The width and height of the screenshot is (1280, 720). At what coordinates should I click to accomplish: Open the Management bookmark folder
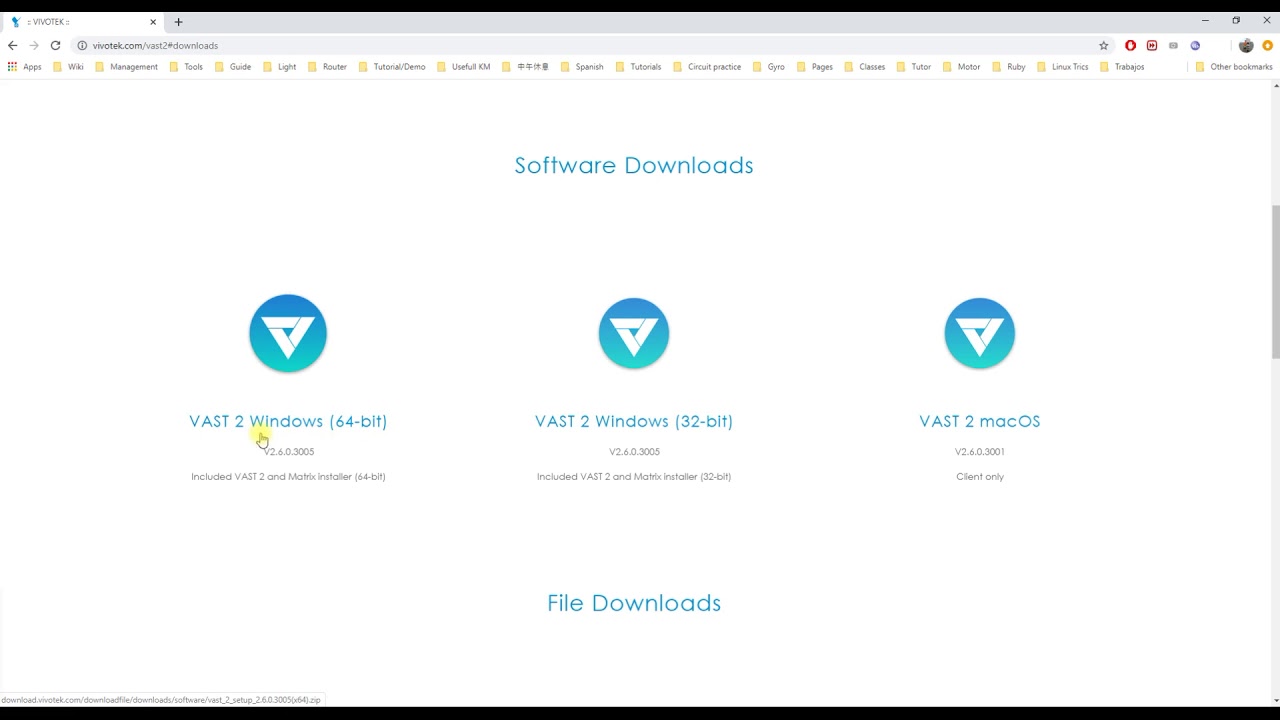(x=126, y=67)
